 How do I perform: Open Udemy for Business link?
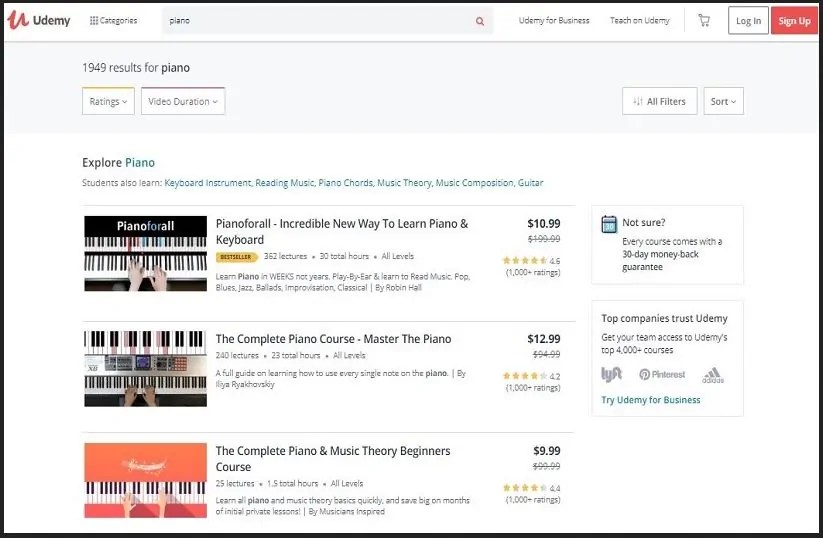click(554, 20)
